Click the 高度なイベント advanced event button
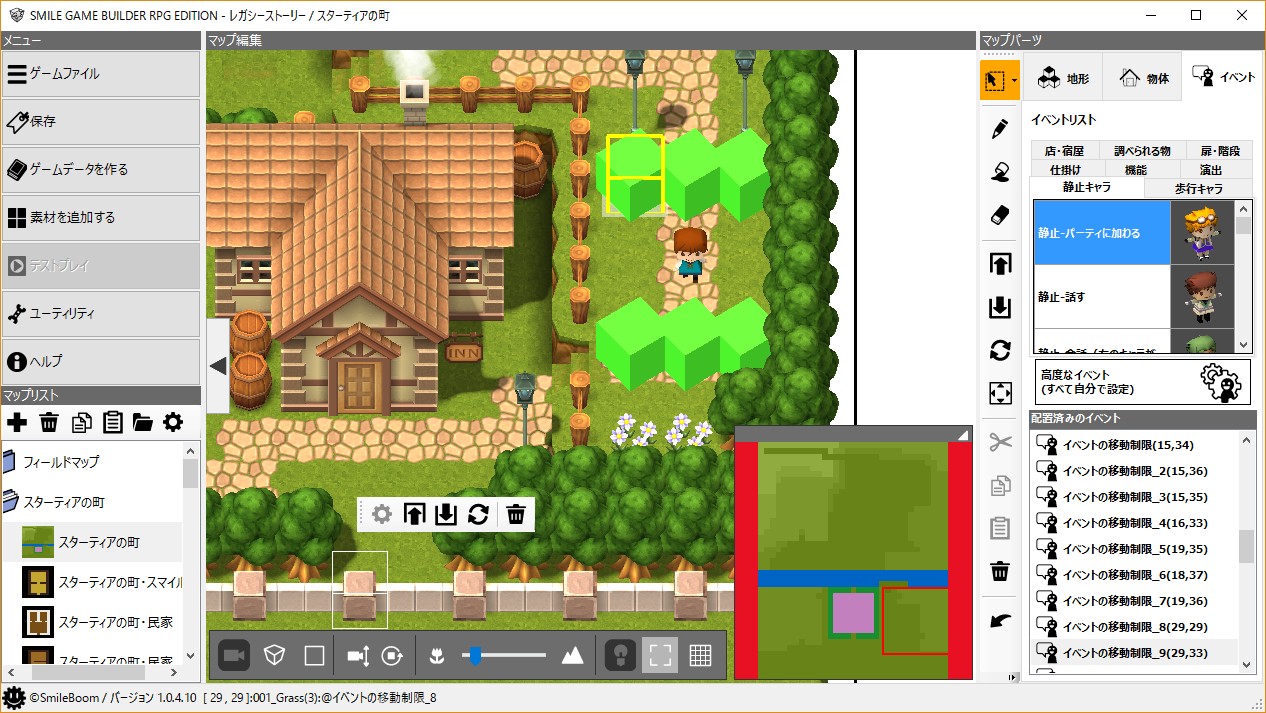Screen dimensions: 1266x713 [1142, 381]
